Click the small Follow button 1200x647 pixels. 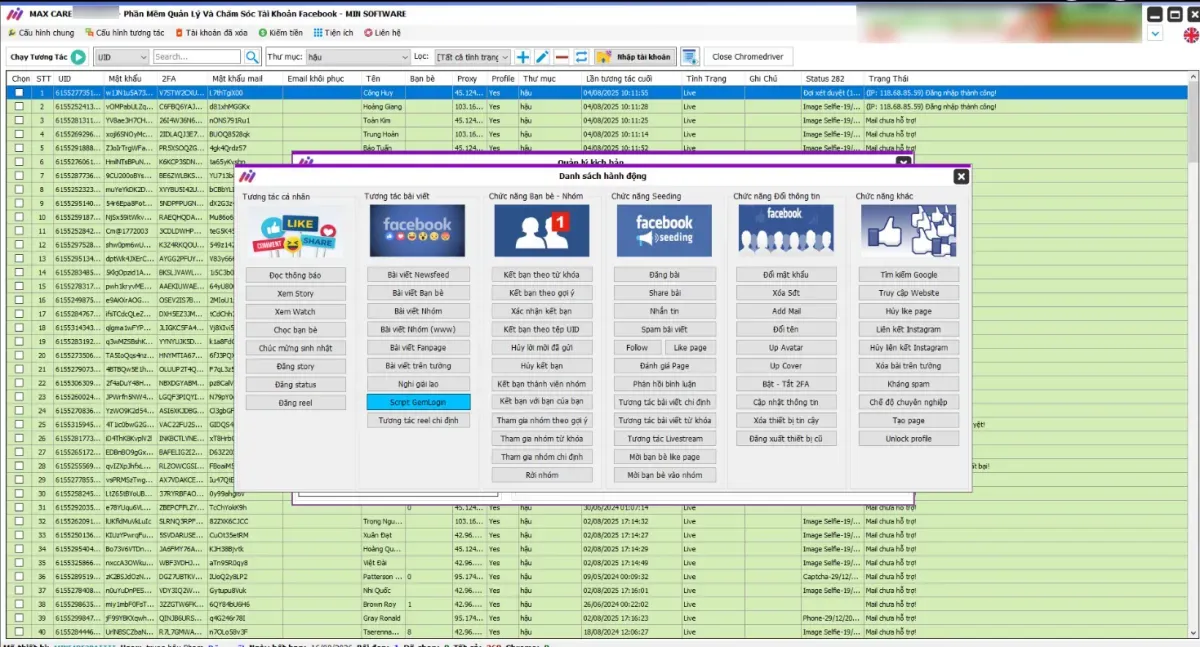[637, 348]
